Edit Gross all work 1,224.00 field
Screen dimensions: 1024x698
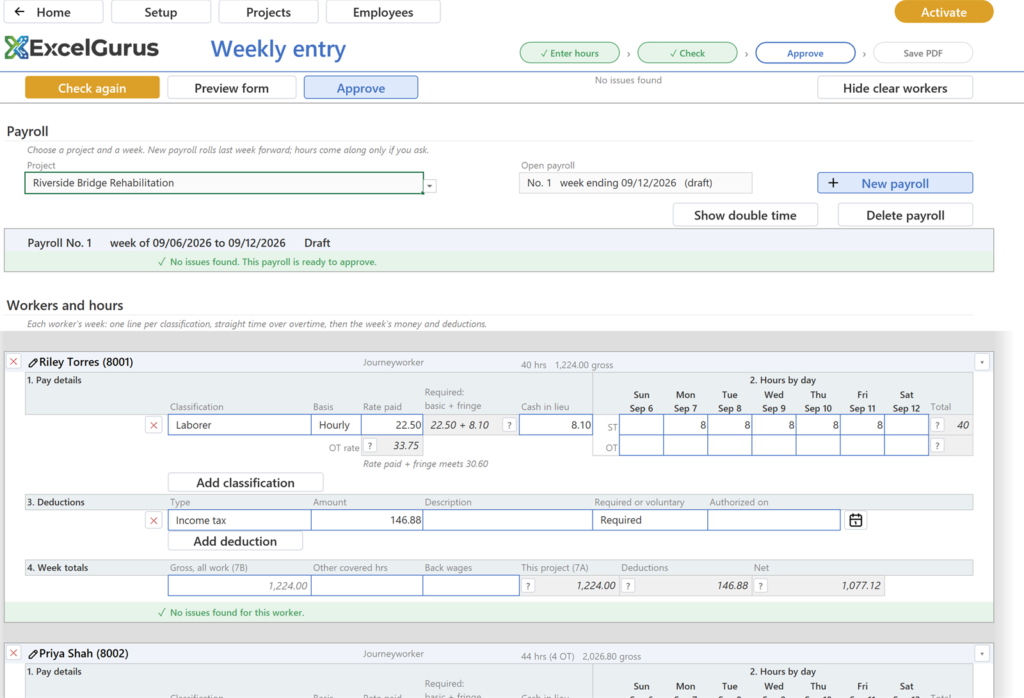pyautogui.click(x=240, y=586)
